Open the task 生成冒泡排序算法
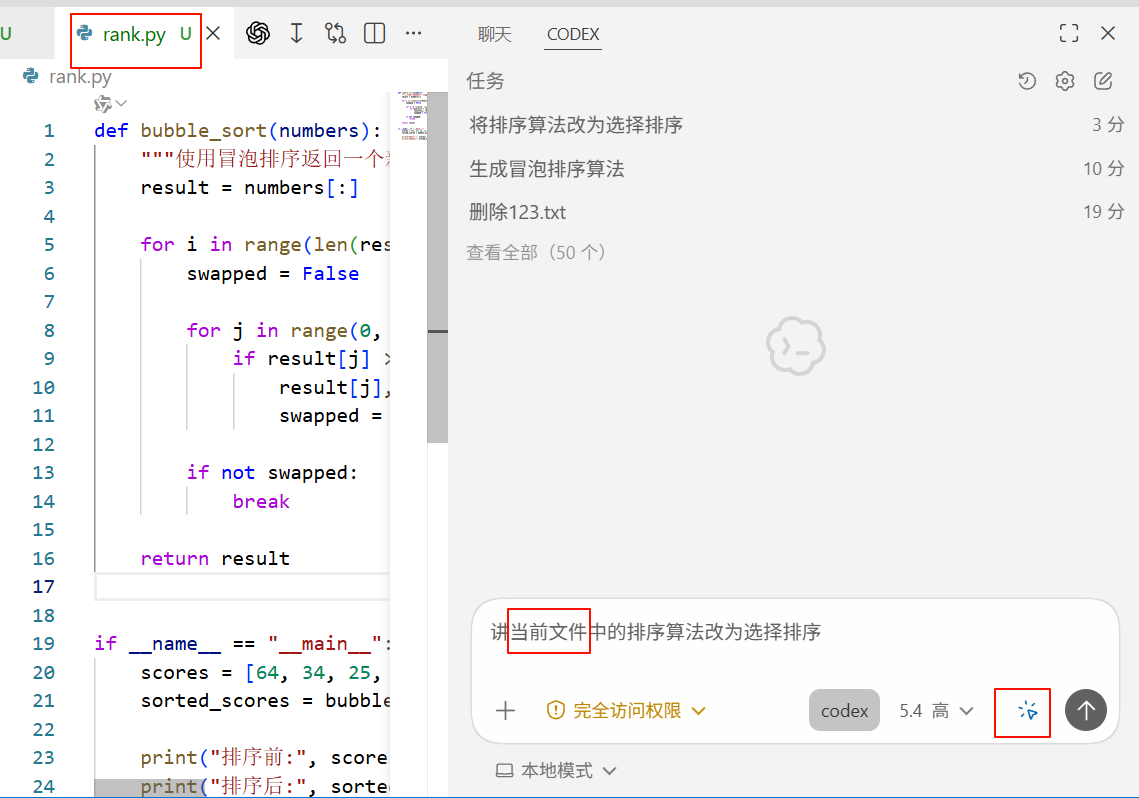Image resolution: width=1139 pixels, height=798 pixels. pos(795,169)
